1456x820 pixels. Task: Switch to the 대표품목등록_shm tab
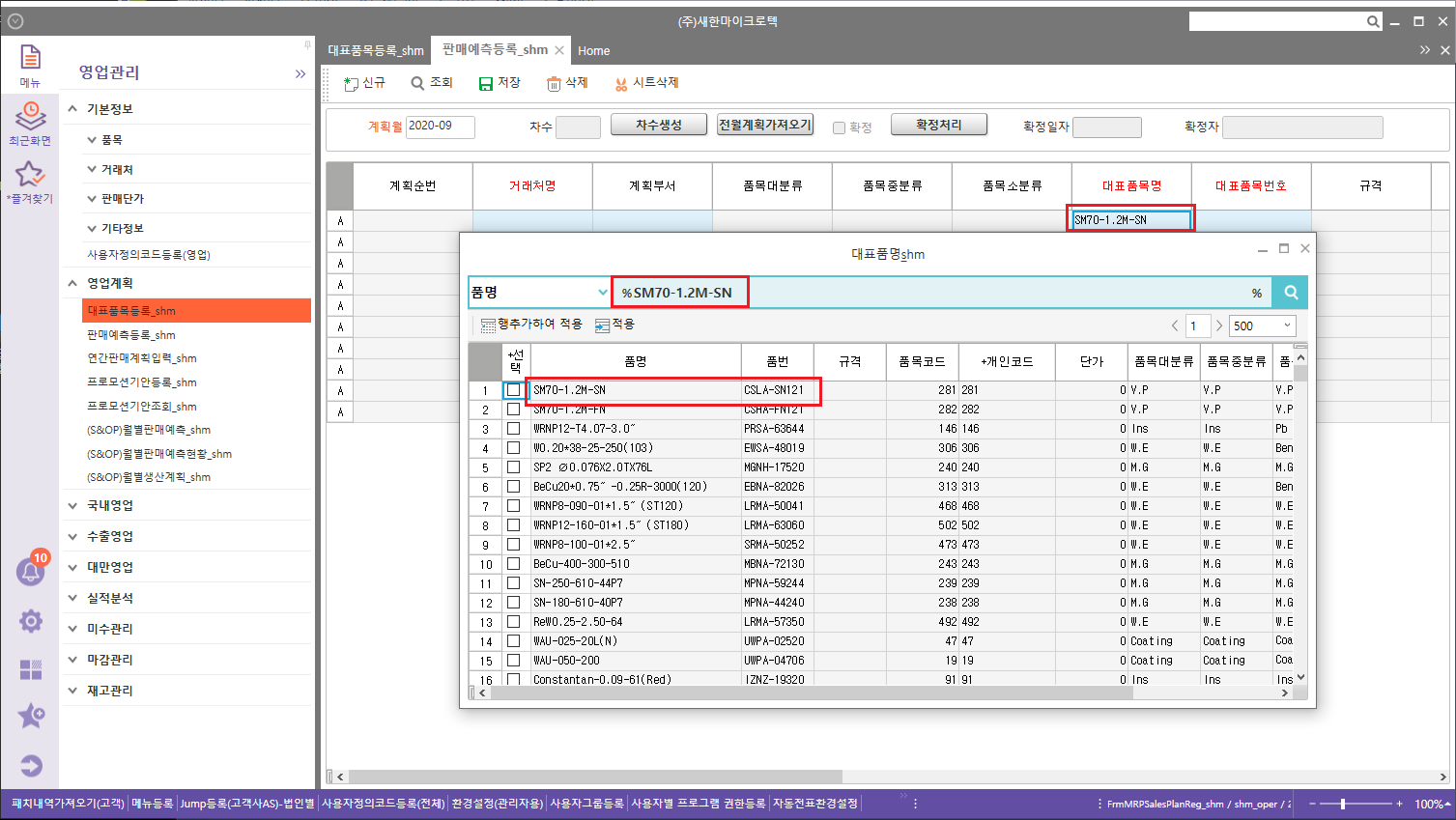pos(376,50)
